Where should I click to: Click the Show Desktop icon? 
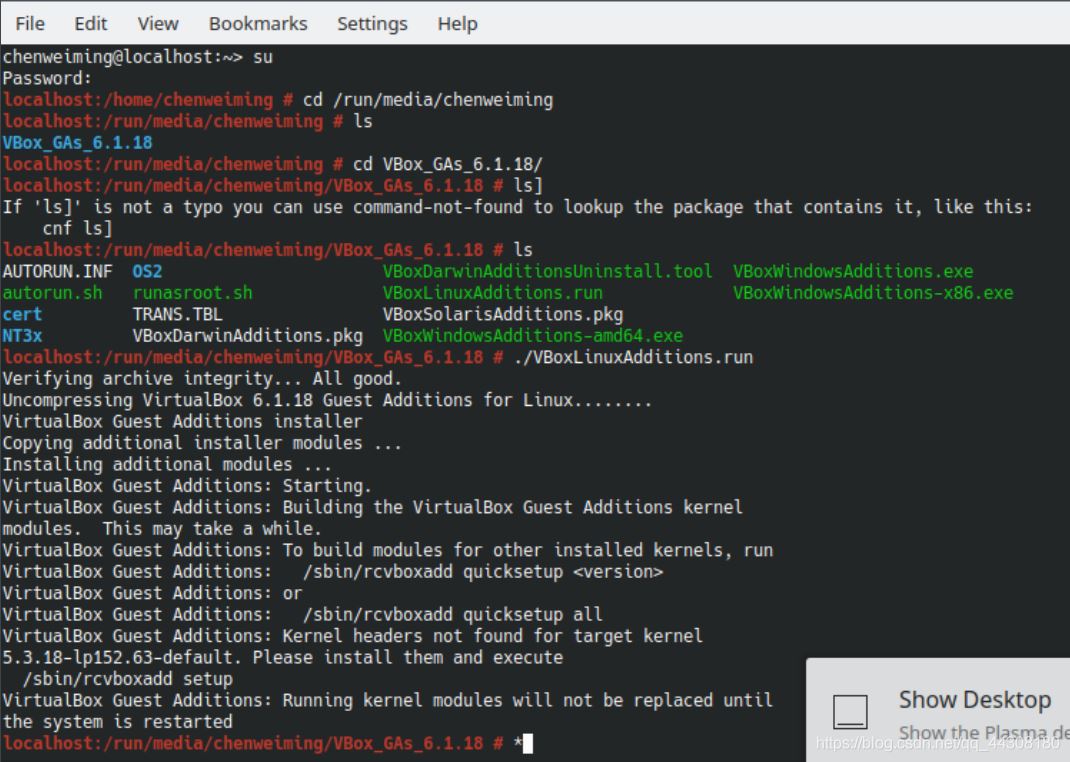[x=850, y=712]
